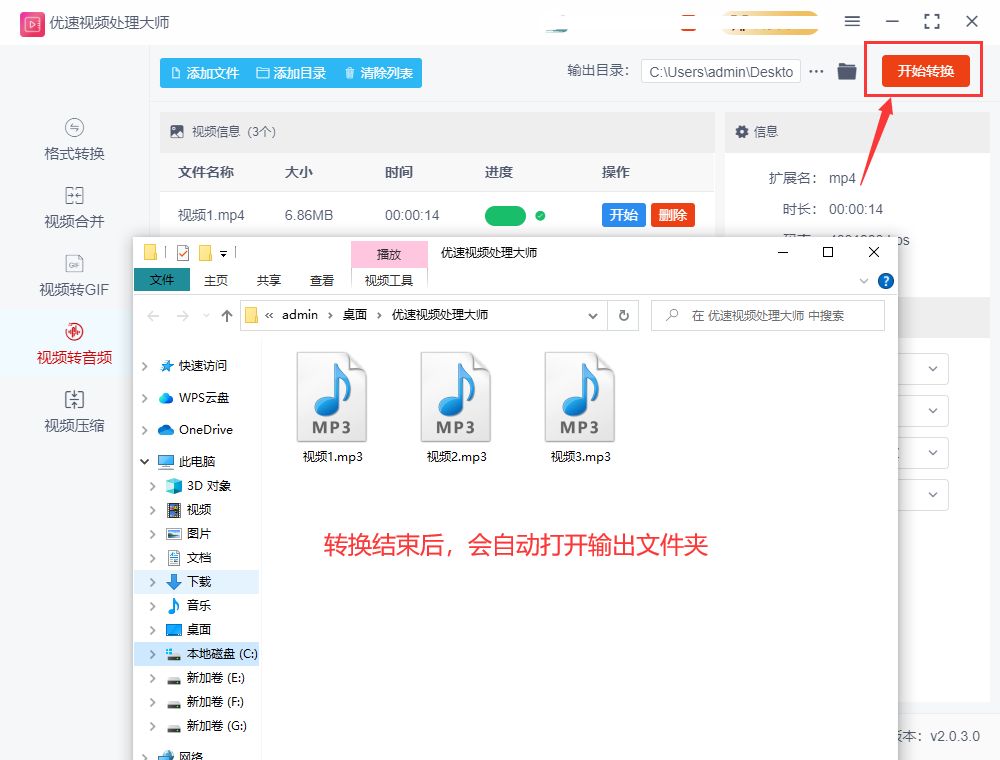
Task: Click Explorer back navigation arrow
Action: [153, 316]
